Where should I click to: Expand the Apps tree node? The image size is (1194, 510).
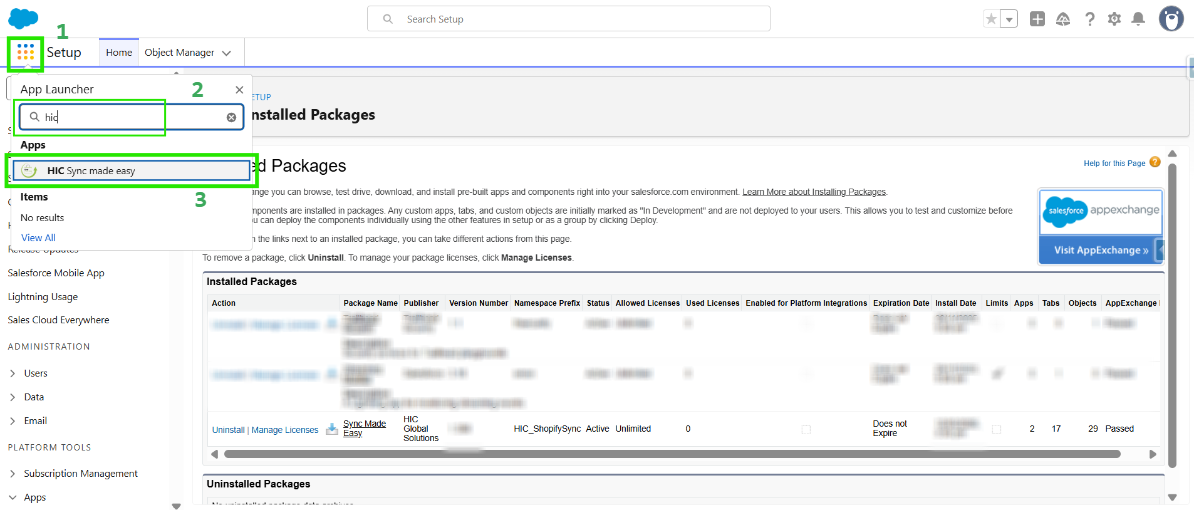point(13,497)
